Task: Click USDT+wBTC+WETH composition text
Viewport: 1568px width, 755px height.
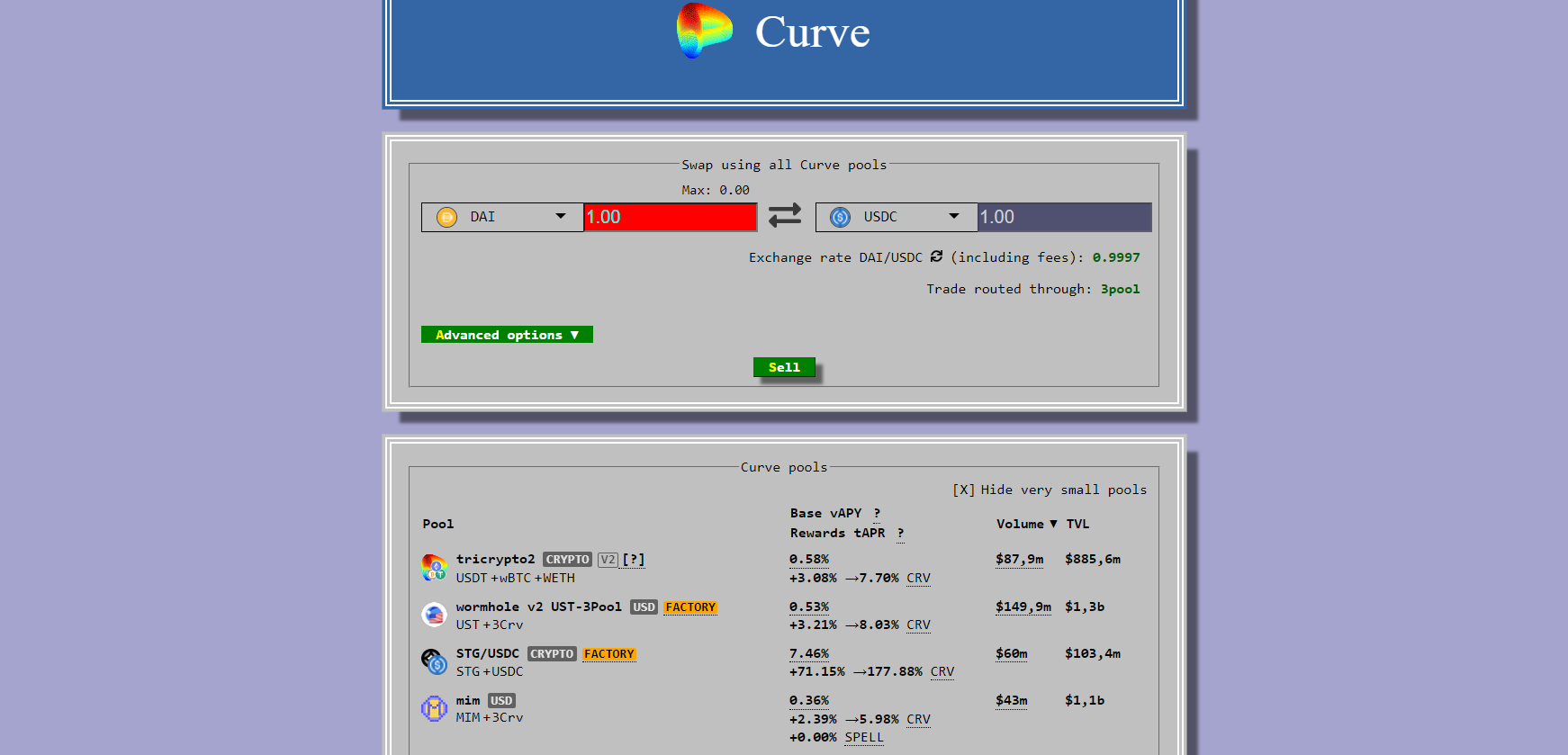Action: click(x=515, y=578)
